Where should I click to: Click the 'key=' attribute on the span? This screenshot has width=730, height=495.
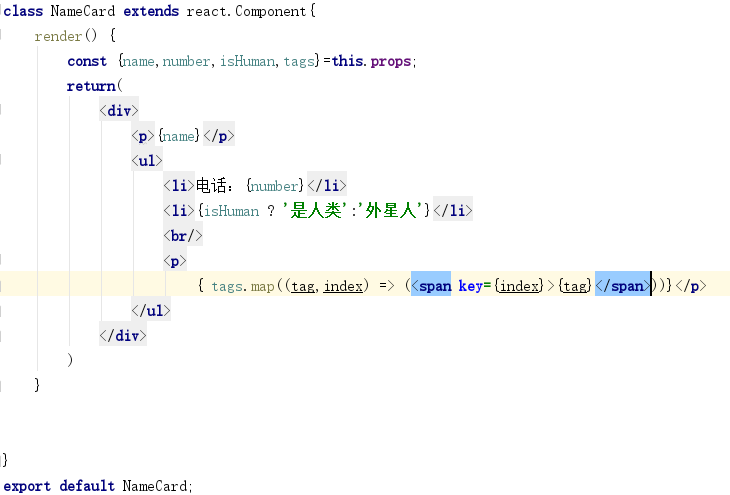point(475,285)
